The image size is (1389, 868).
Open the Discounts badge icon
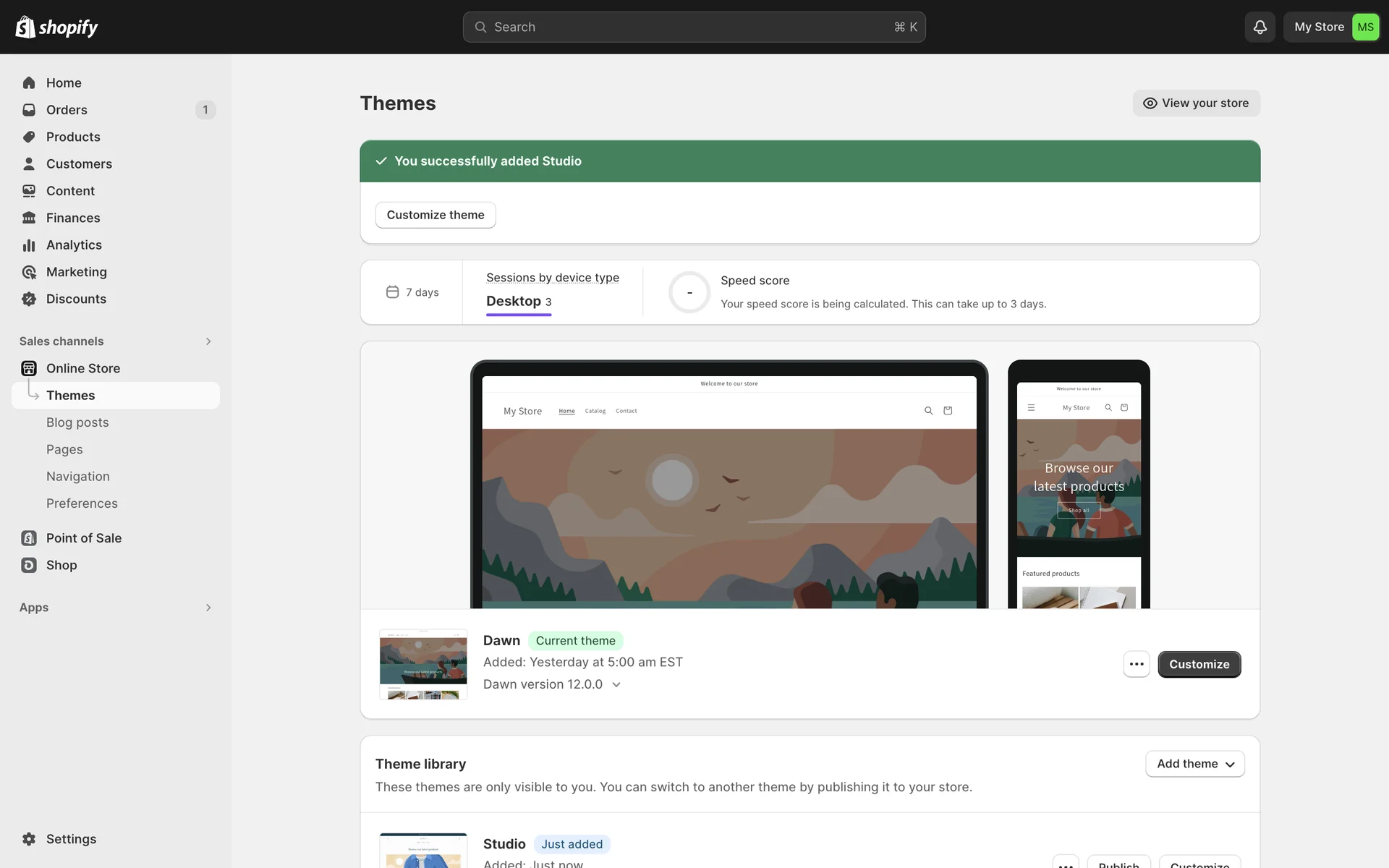(29, 299)
